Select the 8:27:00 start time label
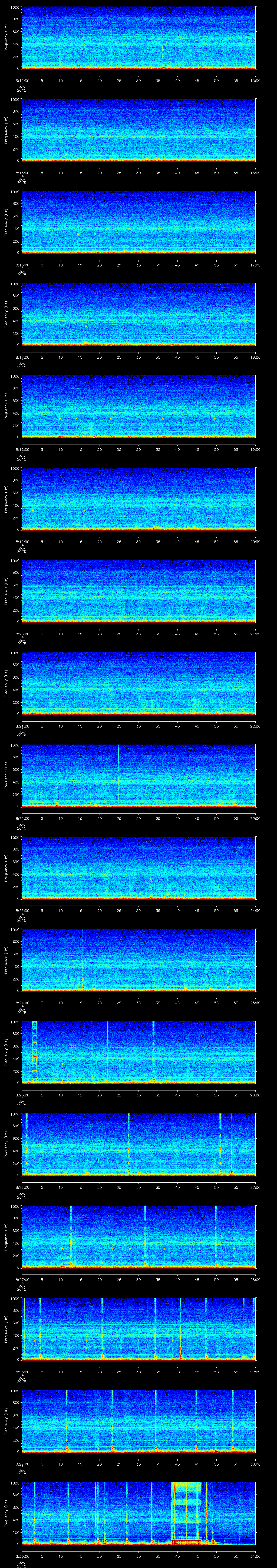The height and width of the screenshot is (1568, 277). coord(21,1279)
